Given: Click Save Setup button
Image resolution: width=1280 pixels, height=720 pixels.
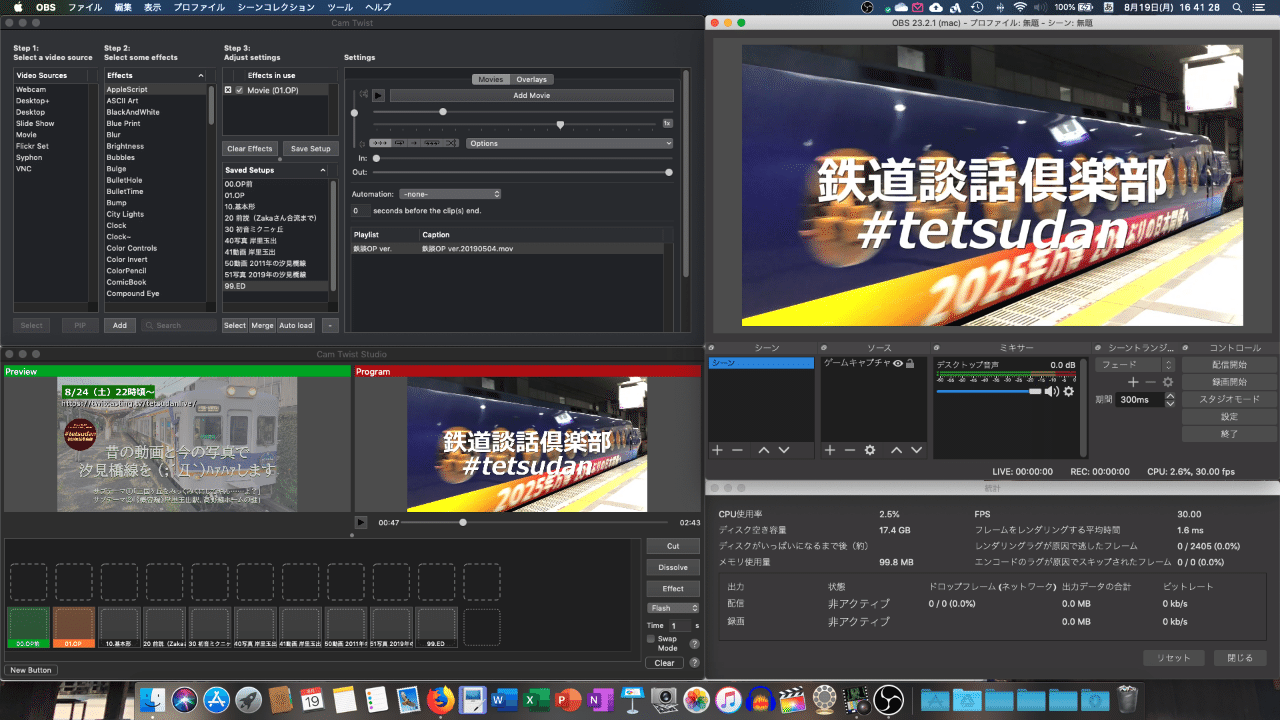Looking at the screenshot, I should (310, 149).
